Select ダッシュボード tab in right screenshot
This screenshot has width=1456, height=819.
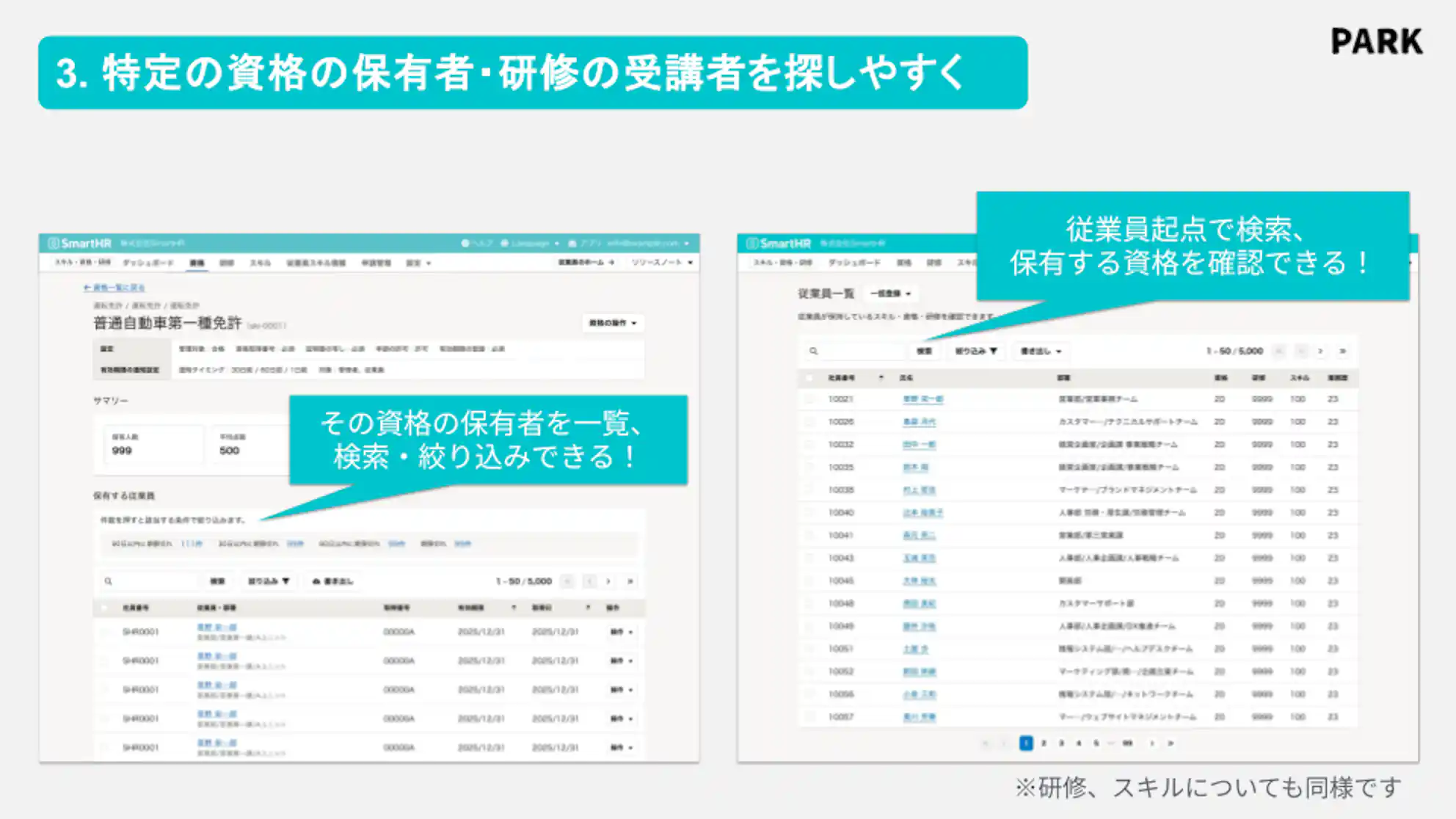pyautogui.click(x=854, y=263)
